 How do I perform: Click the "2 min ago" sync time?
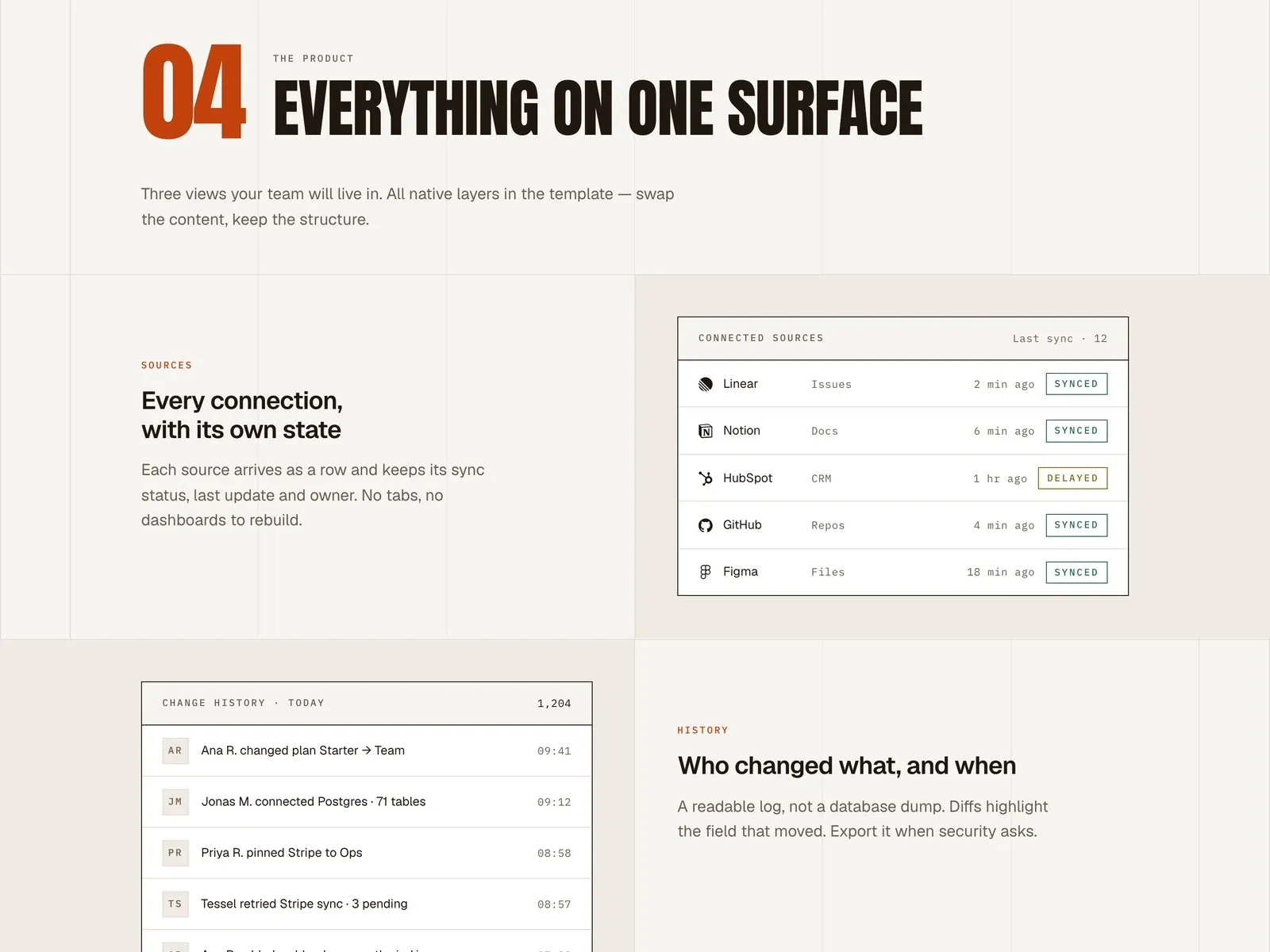click(x=1004, y=385)
